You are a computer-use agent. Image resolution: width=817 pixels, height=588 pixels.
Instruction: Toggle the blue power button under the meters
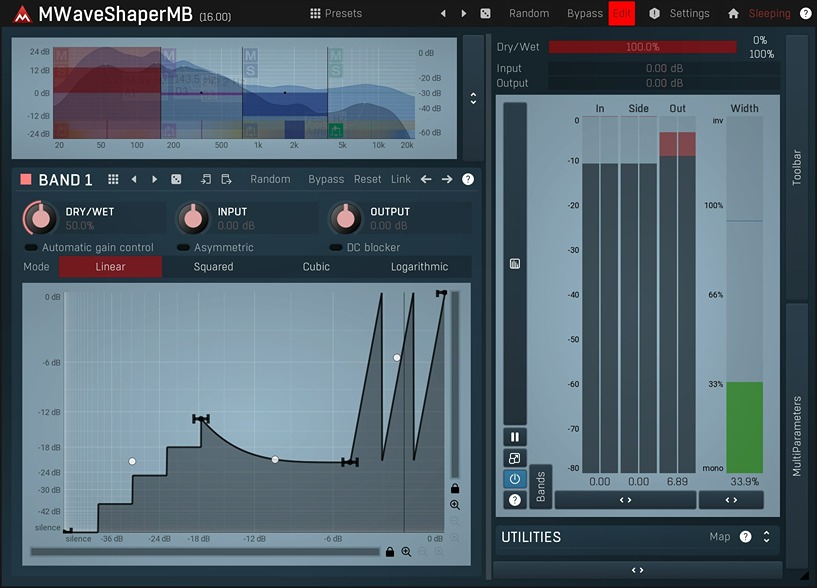(515, 478)
